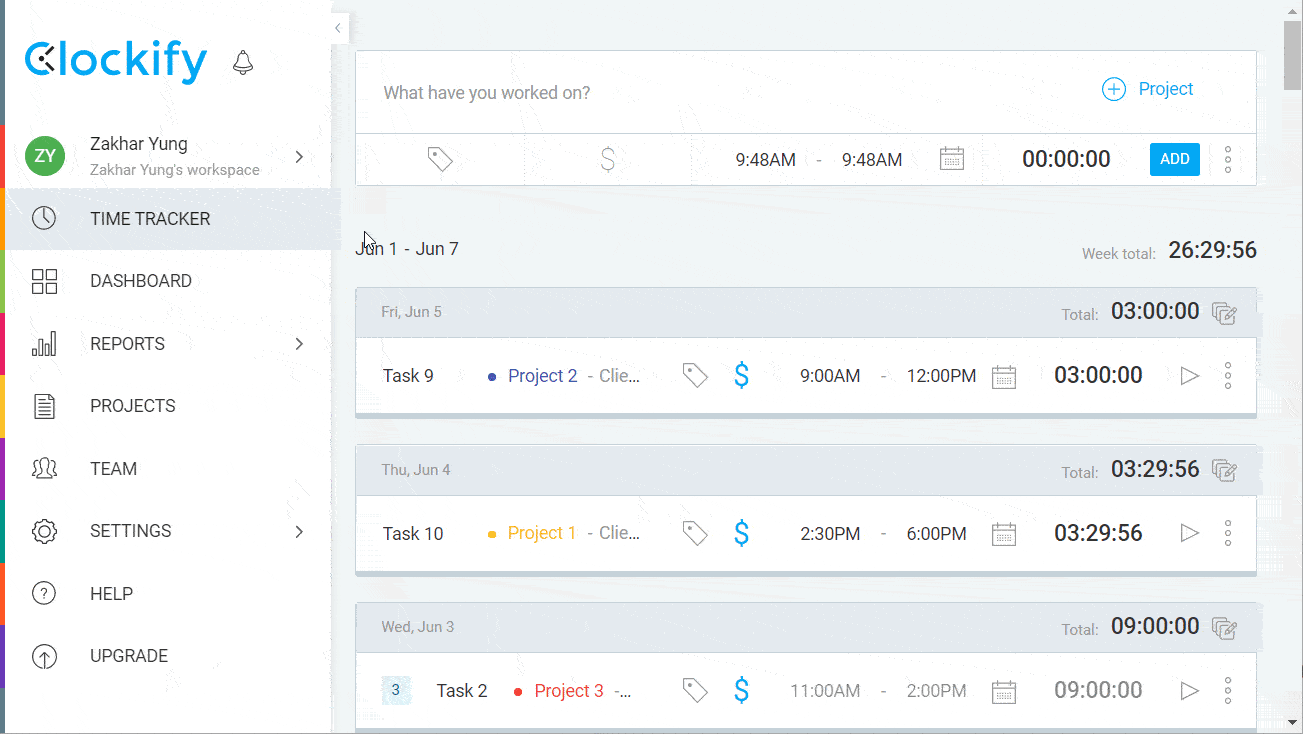This screenshot has width=1303, height=734.
Task: Toggle billable status on the new time entry
Action: 607,158
